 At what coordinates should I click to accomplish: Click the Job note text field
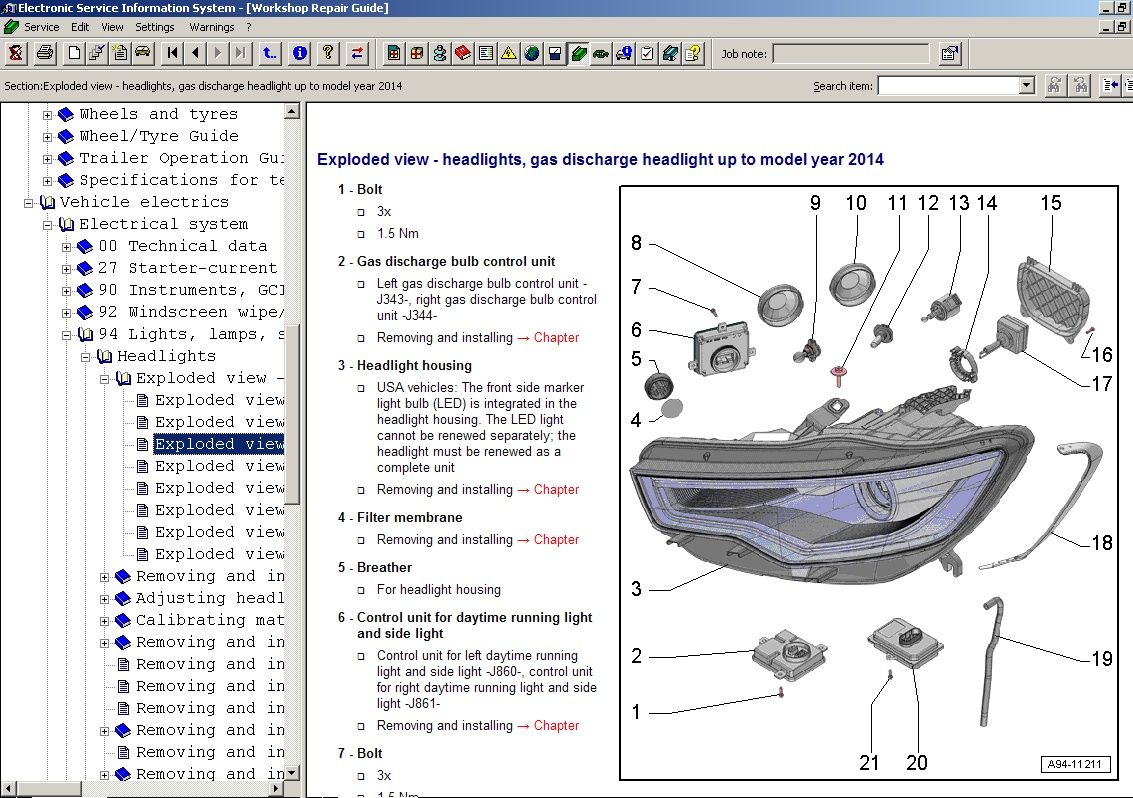pyautogui.click(x=850, y=53)
